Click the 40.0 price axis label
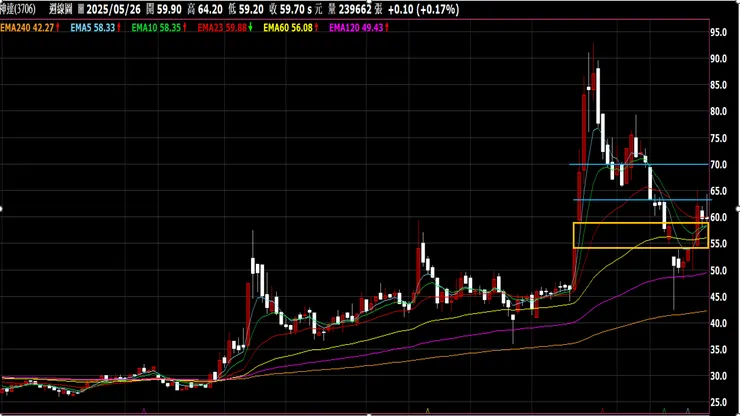The height and width of the screenshot is (416, 740). pos(718,323)
